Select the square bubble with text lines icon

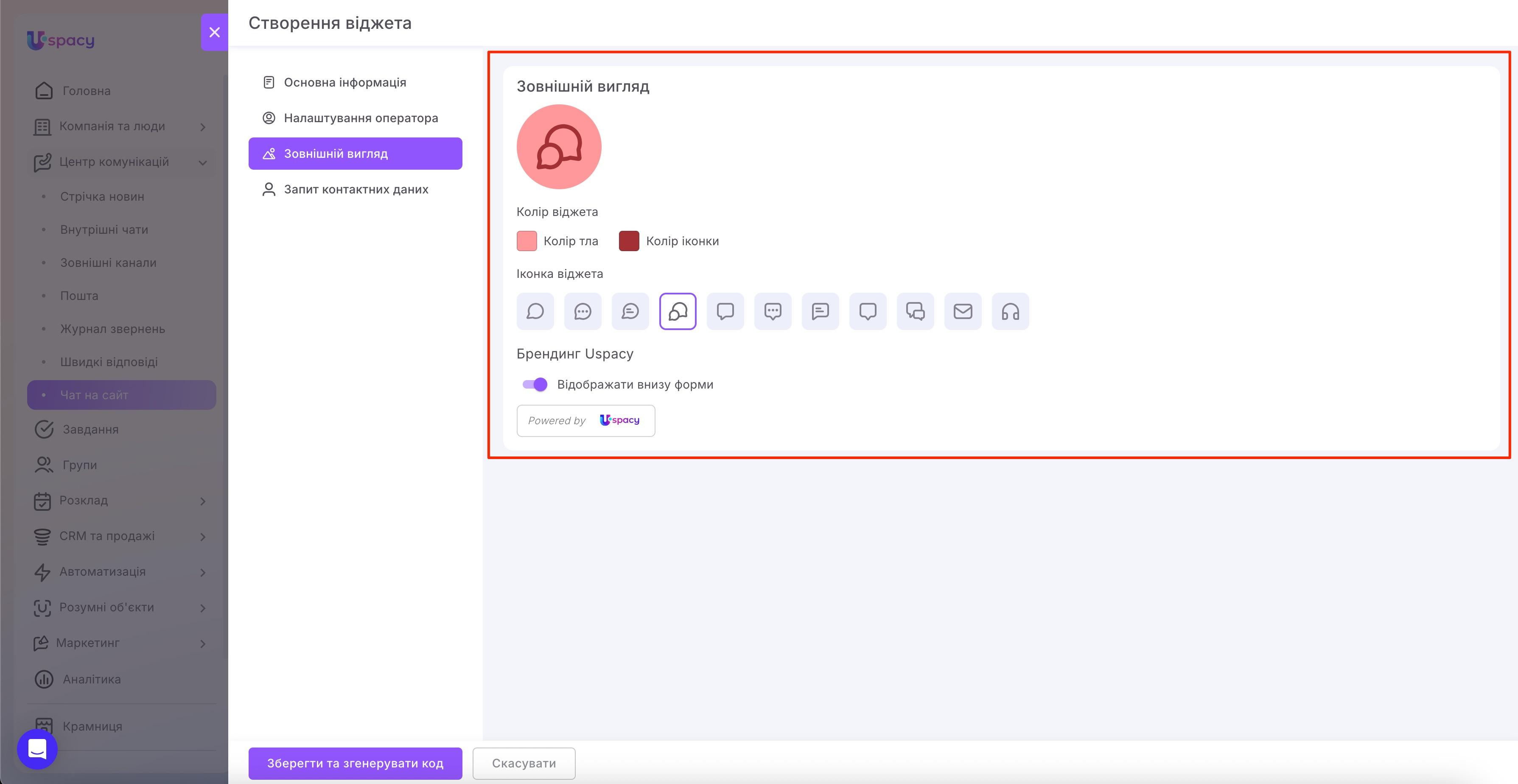pyautogui.click(x=820, y=311)
